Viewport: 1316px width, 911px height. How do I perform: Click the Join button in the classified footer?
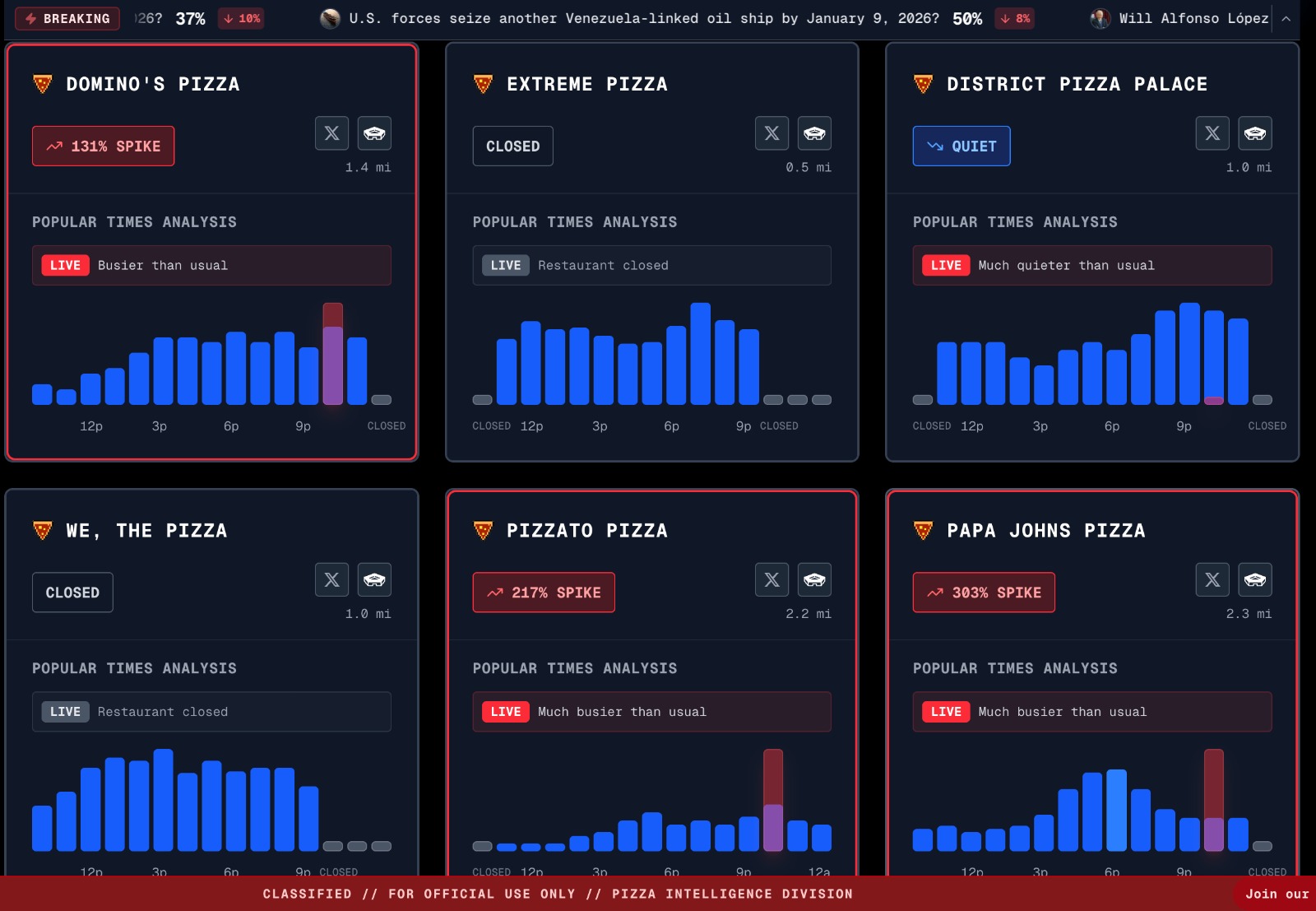tap(1276, 894)
